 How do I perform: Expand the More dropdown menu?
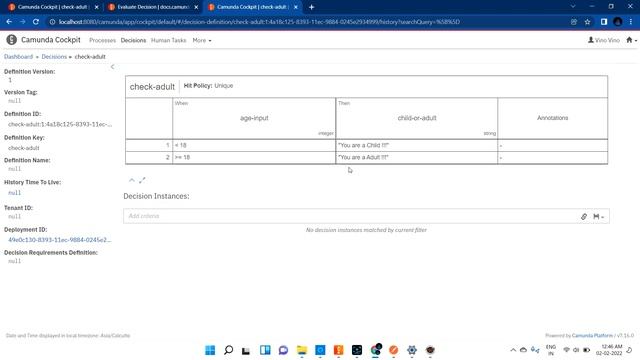tap(202, 40)
